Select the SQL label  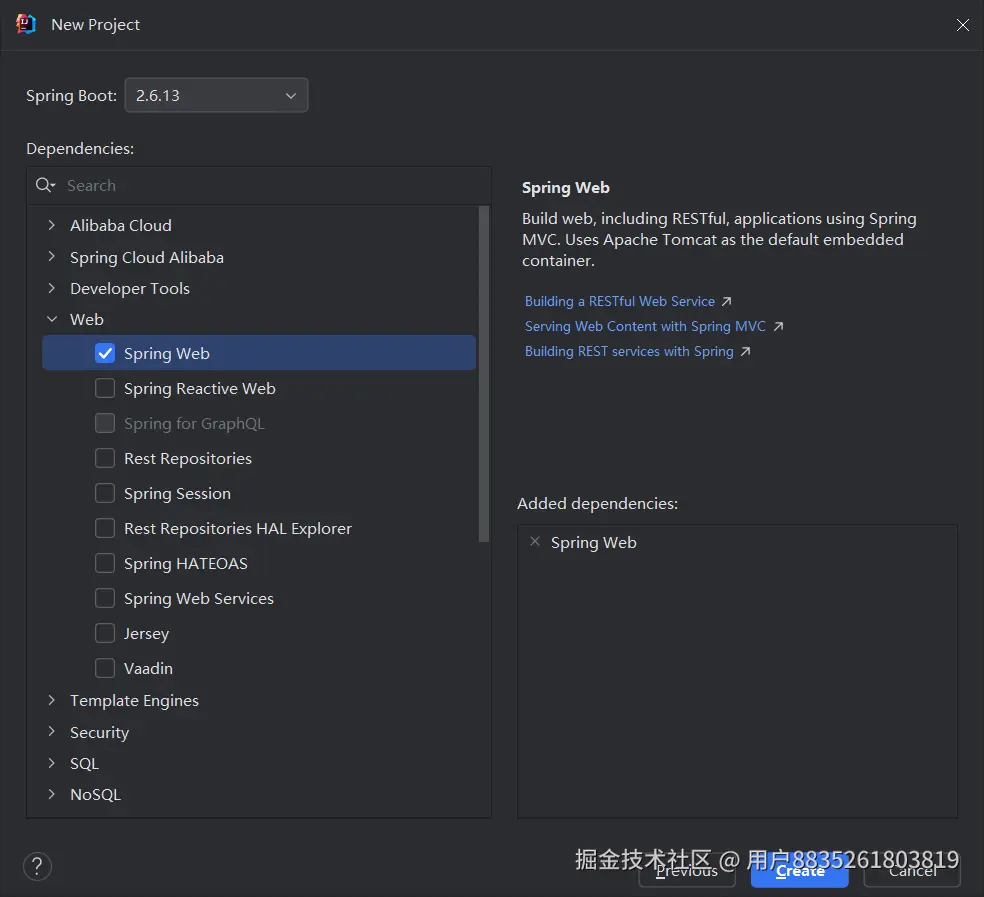coord(84,763)
